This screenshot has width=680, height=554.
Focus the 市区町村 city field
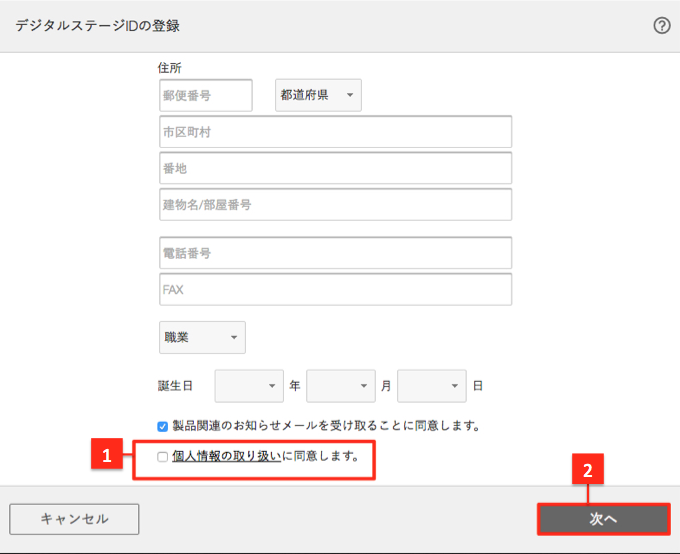tap(335, 131)
